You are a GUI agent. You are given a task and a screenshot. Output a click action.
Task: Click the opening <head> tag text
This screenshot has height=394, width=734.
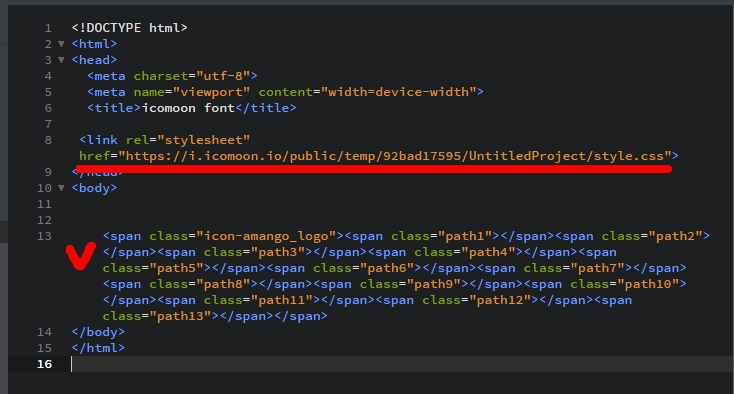pos(95,60)
